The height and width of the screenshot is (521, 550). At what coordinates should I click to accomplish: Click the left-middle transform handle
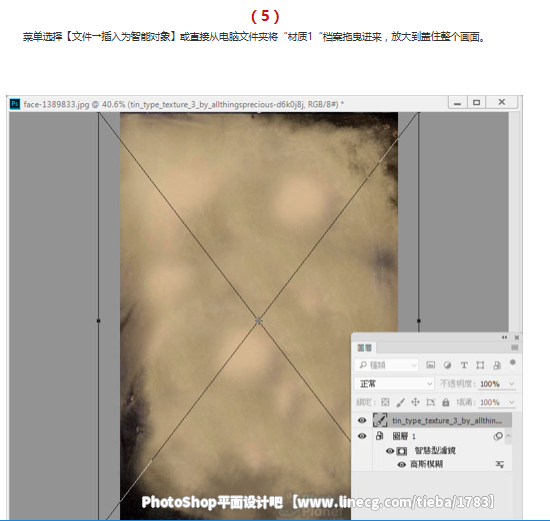point(99,321)
